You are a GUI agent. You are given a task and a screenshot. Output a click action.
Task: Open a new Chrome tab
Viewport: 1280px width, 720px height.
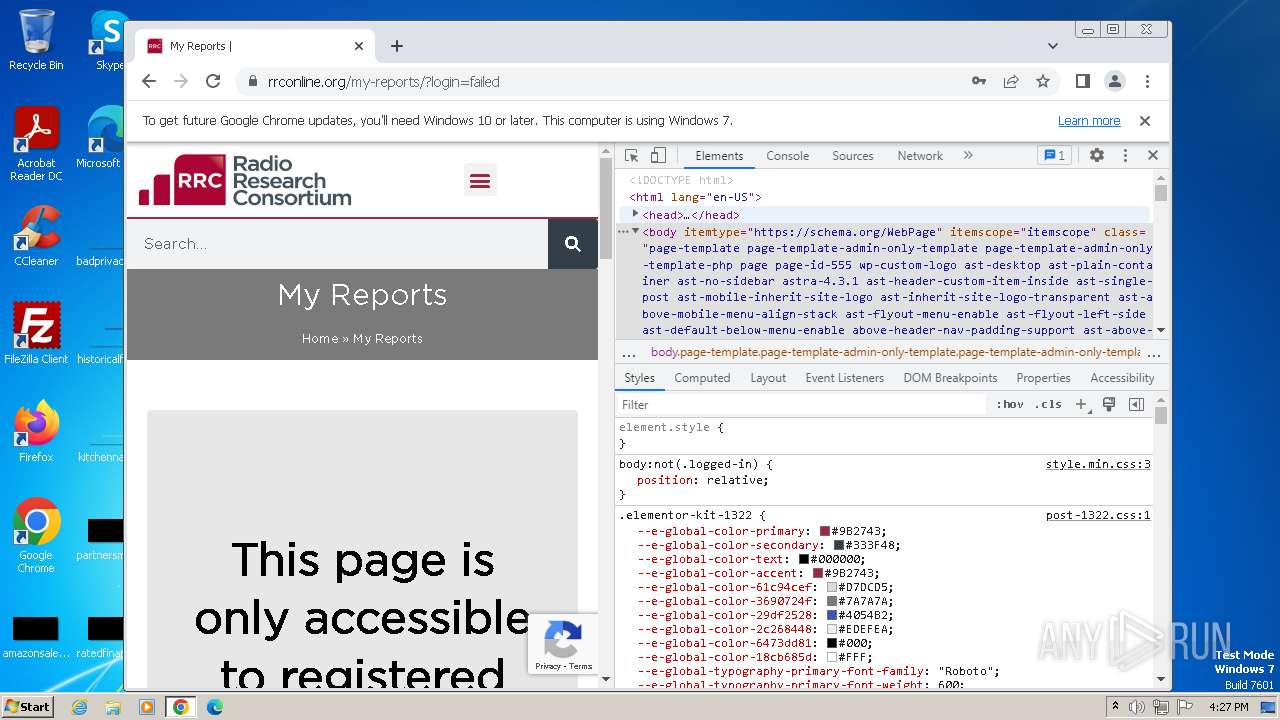click(x=397, y=46)
